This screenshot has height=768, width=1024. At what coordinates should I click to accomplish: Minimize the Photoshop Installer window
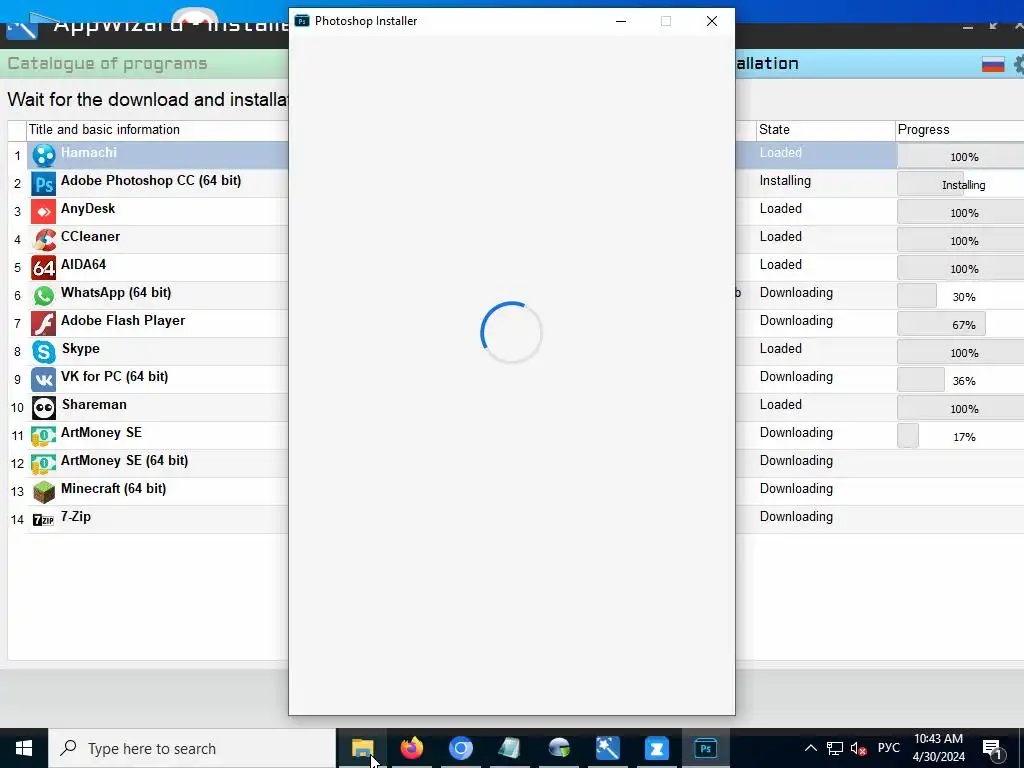pos(621,21)
